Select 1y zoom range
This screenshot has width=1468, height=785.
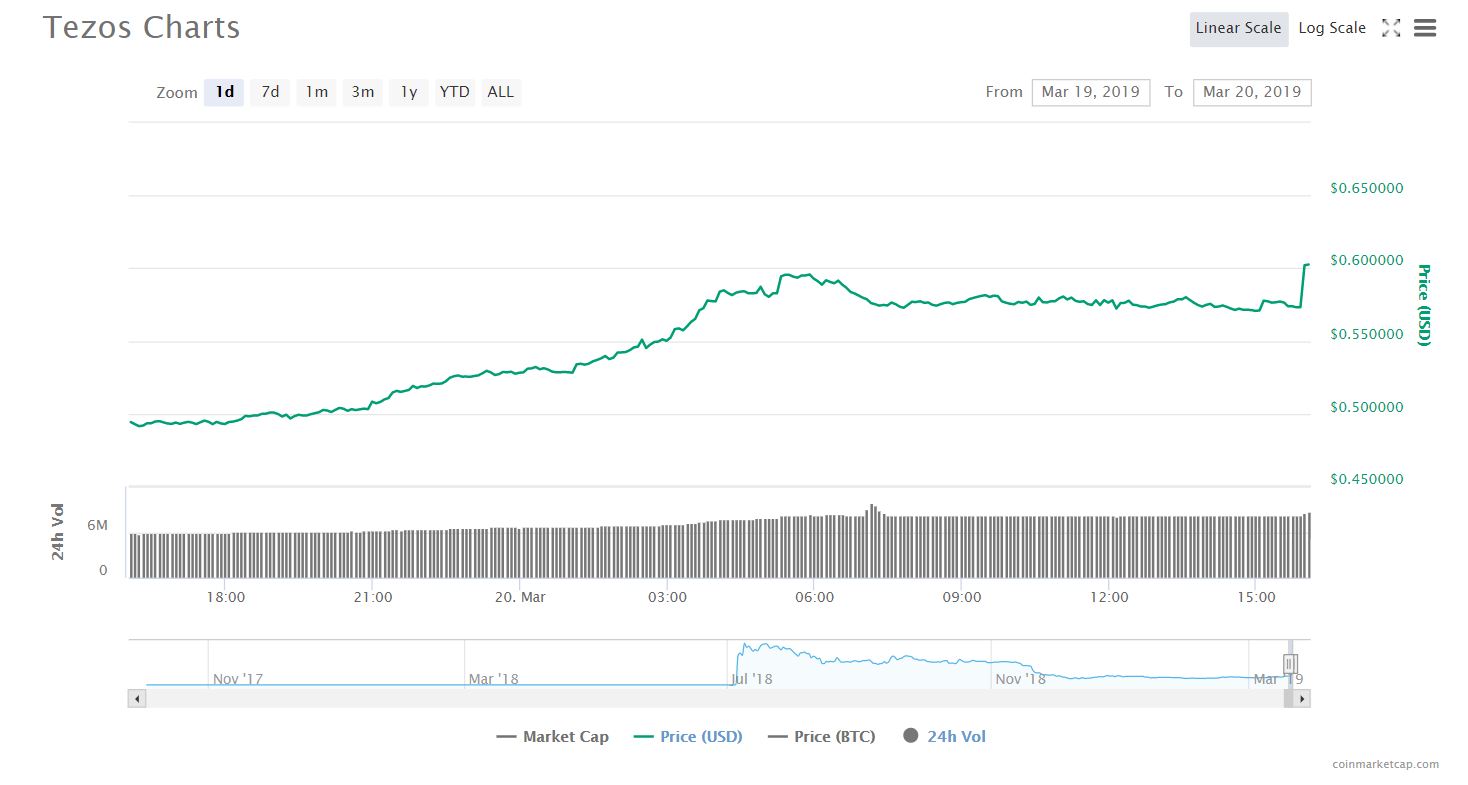click(x=408, y=92)
